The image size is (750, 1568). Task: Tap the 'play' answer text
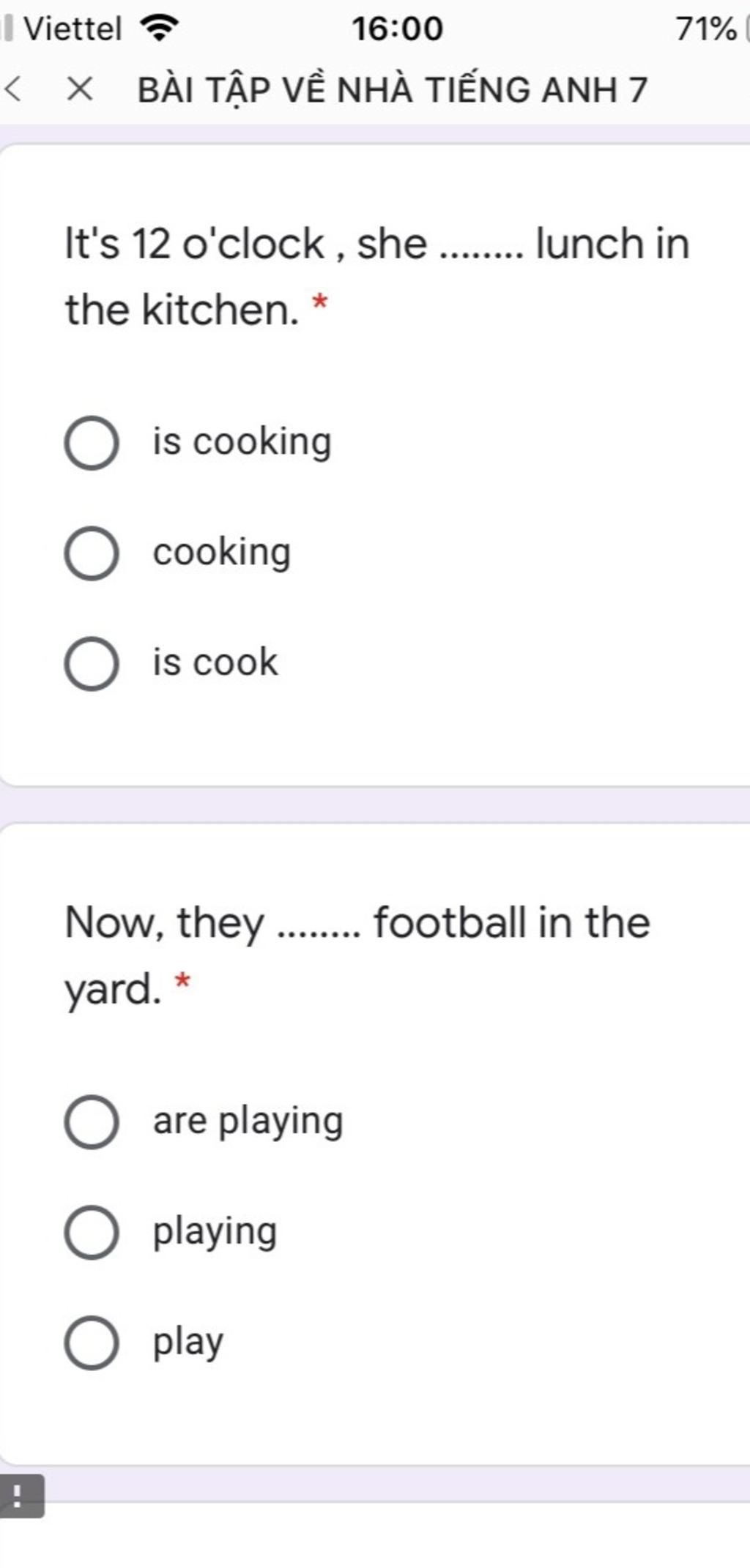188,1344
